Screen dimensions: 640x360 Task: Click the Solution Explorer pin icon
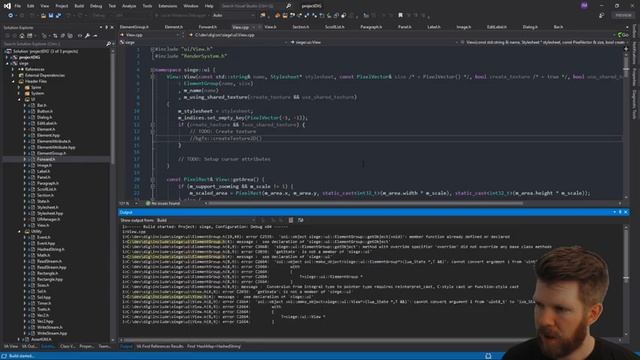tap(107, 27)
